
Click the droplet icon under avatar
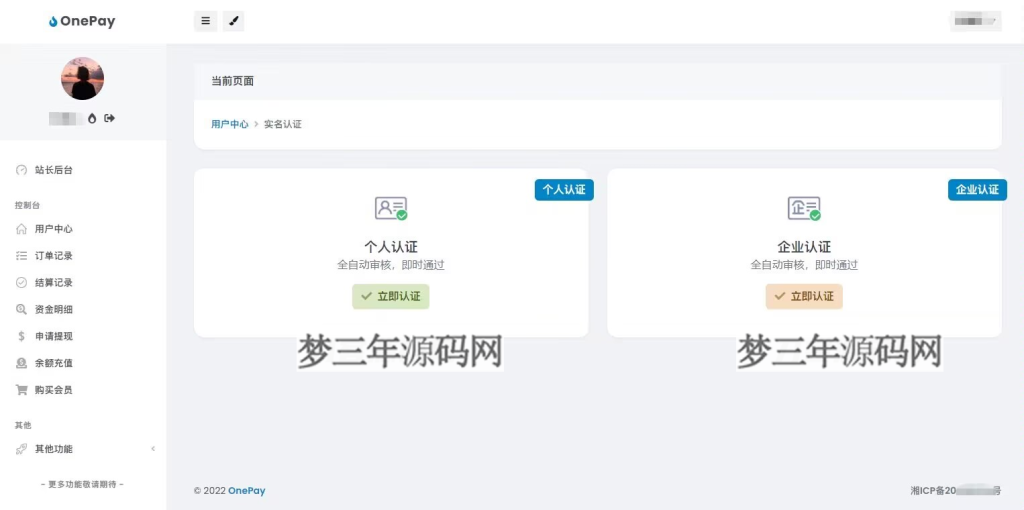point(92,118)
